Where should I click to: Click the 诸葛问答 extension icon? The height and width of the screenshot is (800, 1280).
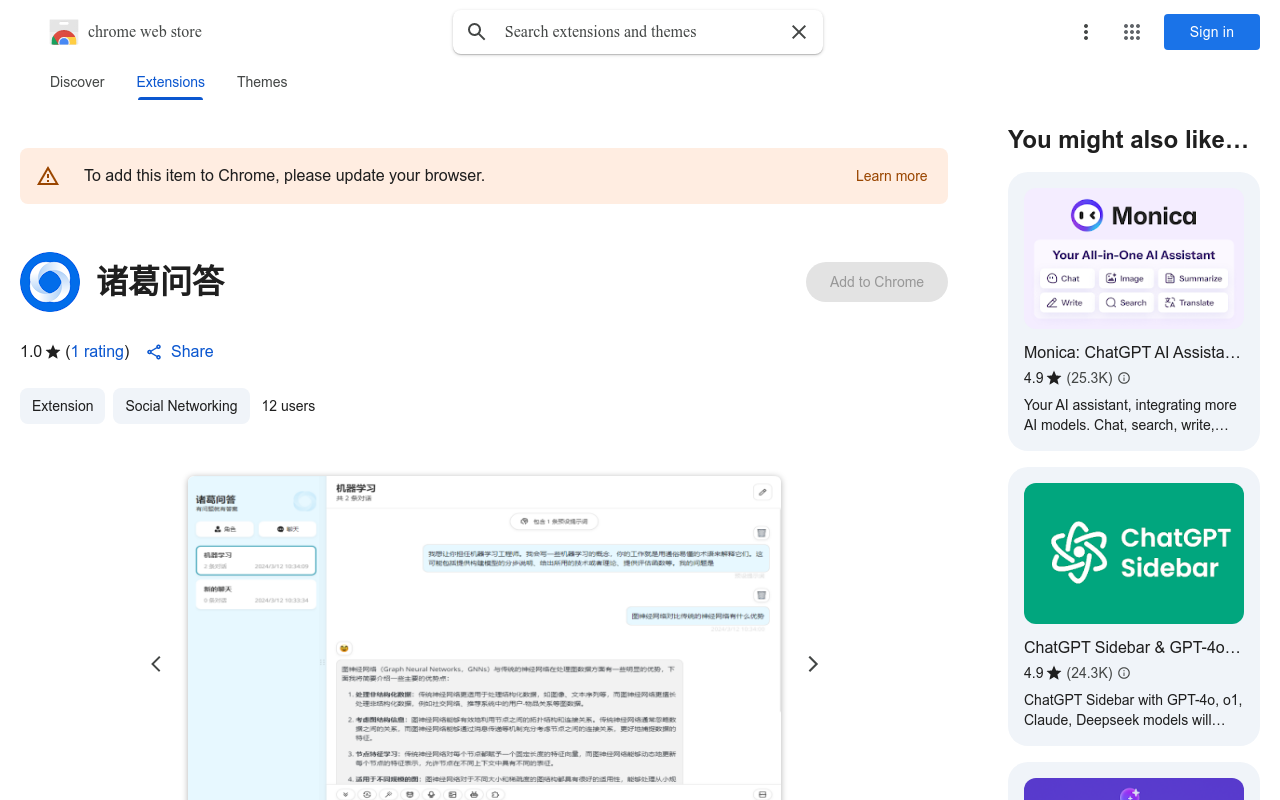point(50,282)
